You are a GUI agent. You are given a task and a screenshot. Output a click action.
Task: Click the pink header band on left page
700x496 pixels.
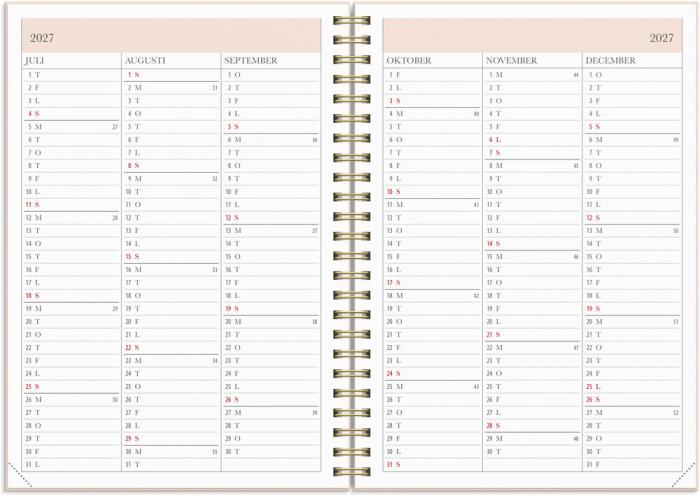point(170,35)
